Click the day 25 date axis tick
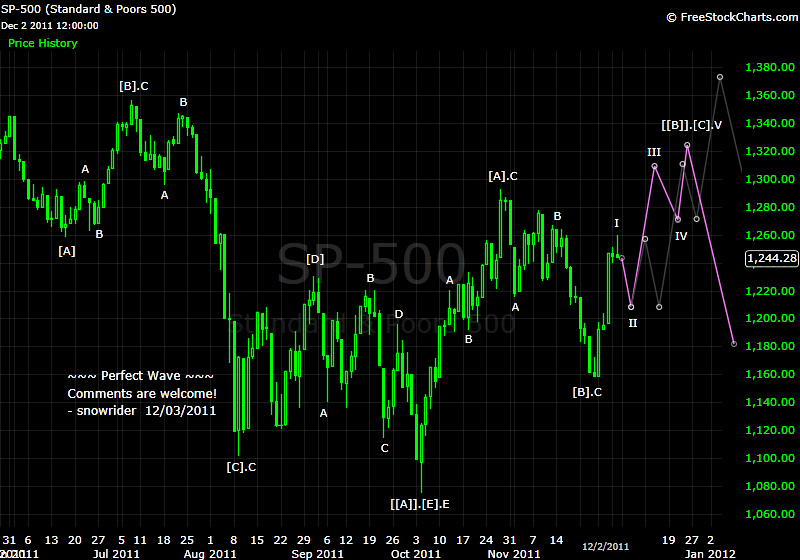 (x=187, y=540)
